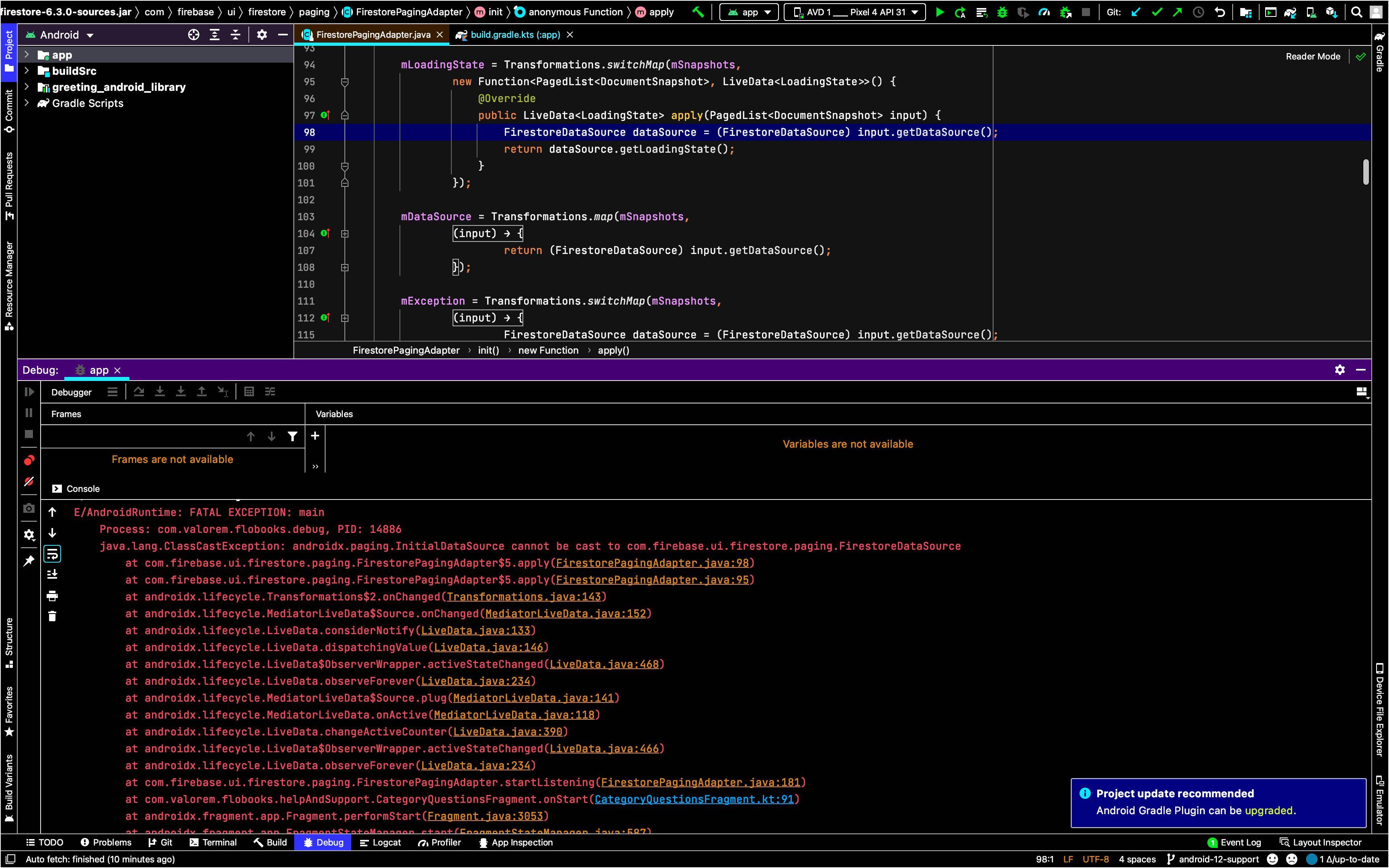Viewport: 1389px width, 868px height.
Task: Toggle Mute Breakpoints button
Action: [x=29, y=482]
